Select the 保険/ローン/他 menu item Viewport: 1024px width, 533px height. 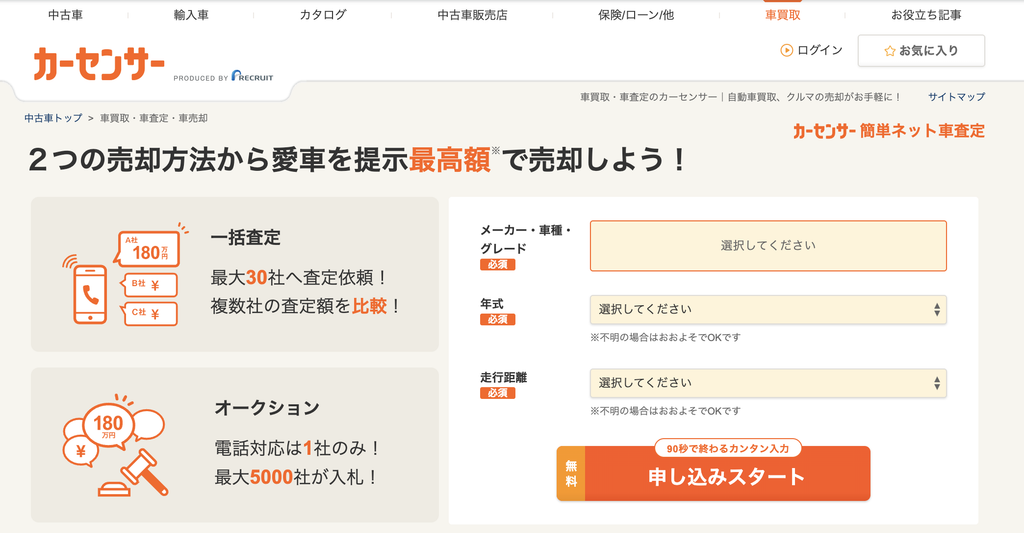click(x=635, y=14)
